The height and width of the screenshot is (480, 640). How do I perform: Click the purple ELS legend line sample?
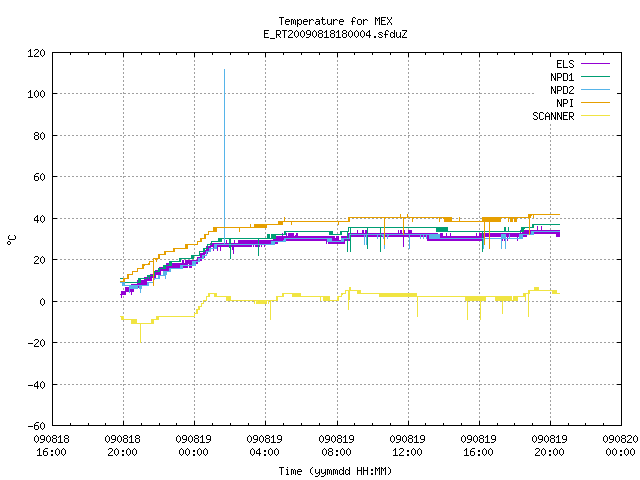[x=595, y=64]
